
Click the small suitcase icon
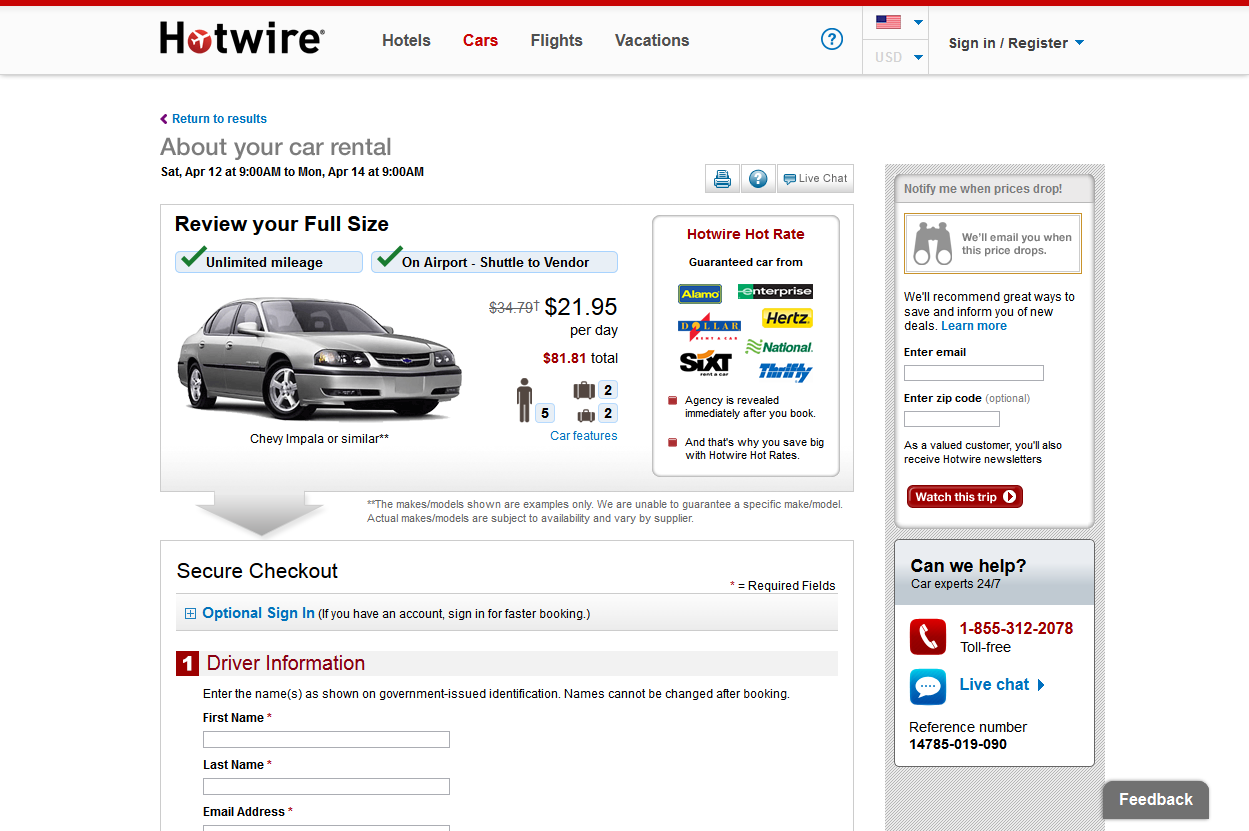586,414
